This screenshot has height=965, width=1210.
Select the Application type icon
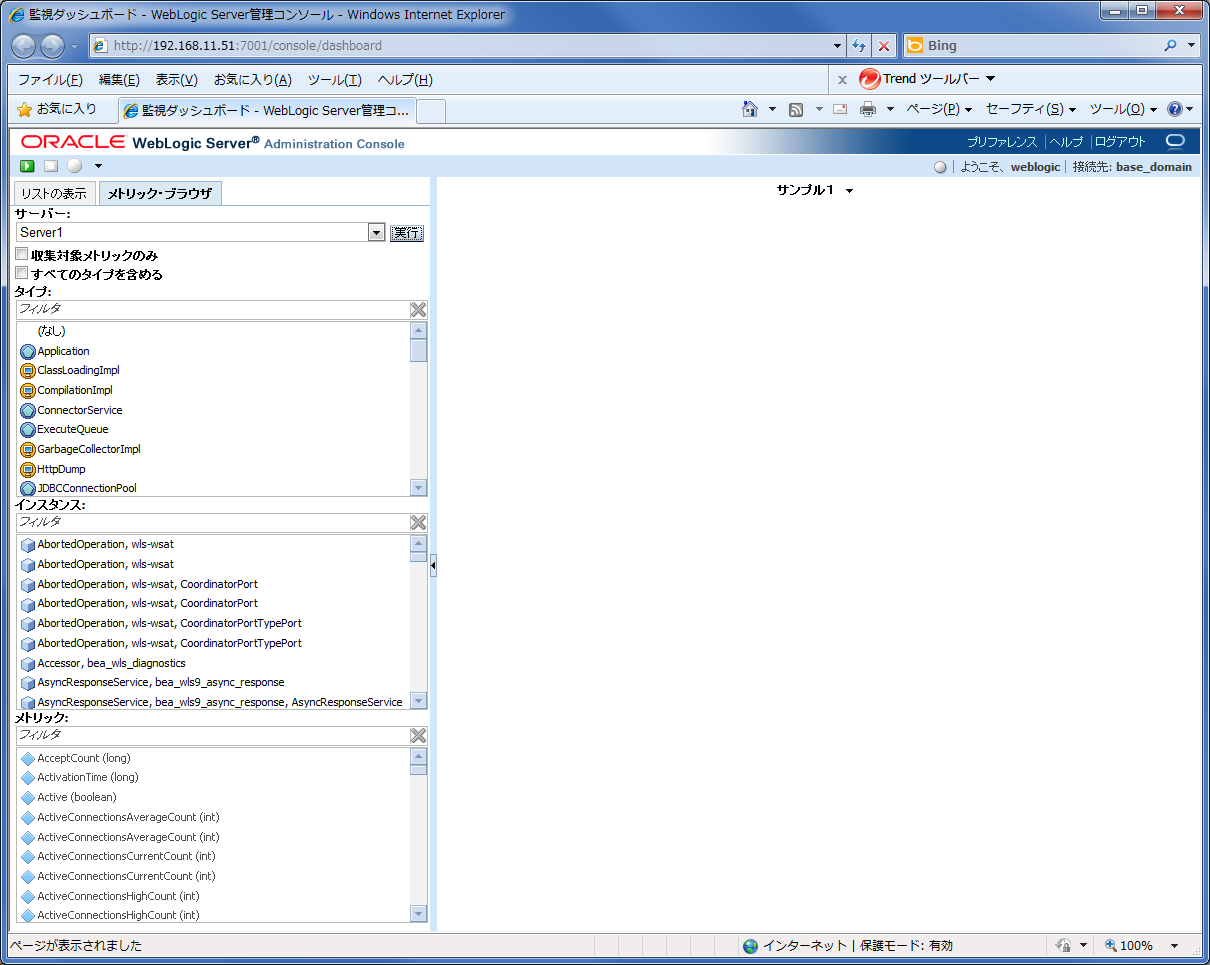(28, 352)
